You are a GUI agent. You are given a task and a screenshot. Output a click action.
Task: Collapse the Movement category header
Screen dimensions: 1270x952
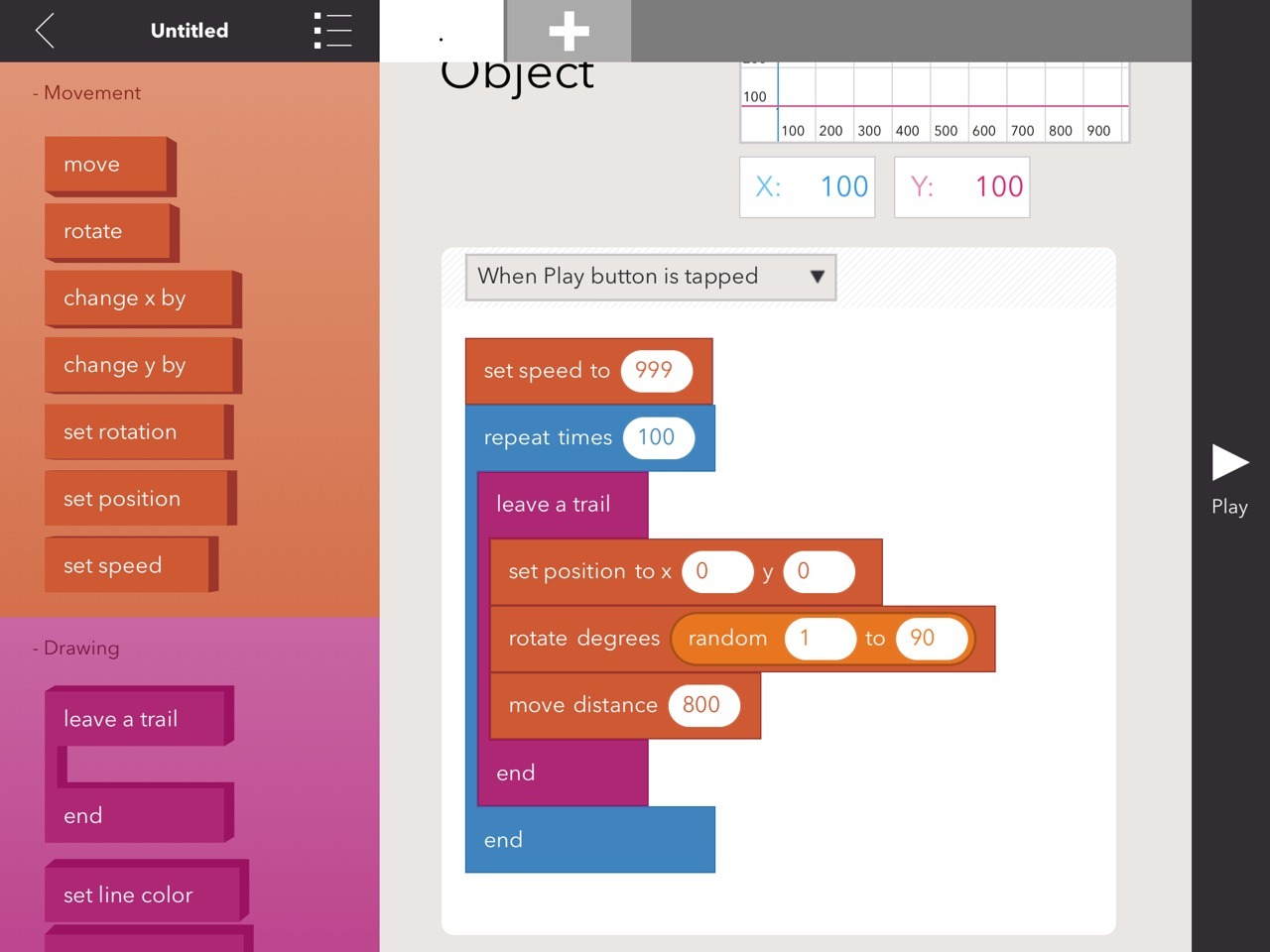[x=86, y=93]
